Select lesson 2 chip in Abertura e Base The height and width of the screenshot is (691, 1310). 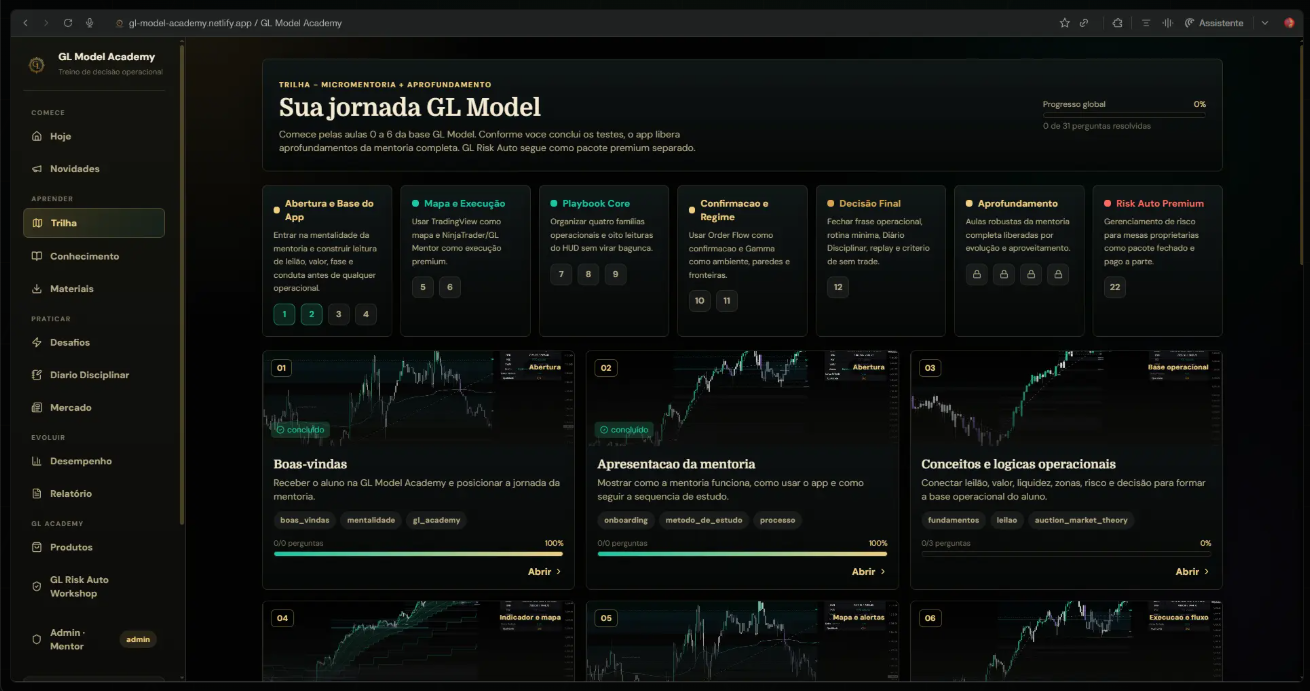point(311,314)
